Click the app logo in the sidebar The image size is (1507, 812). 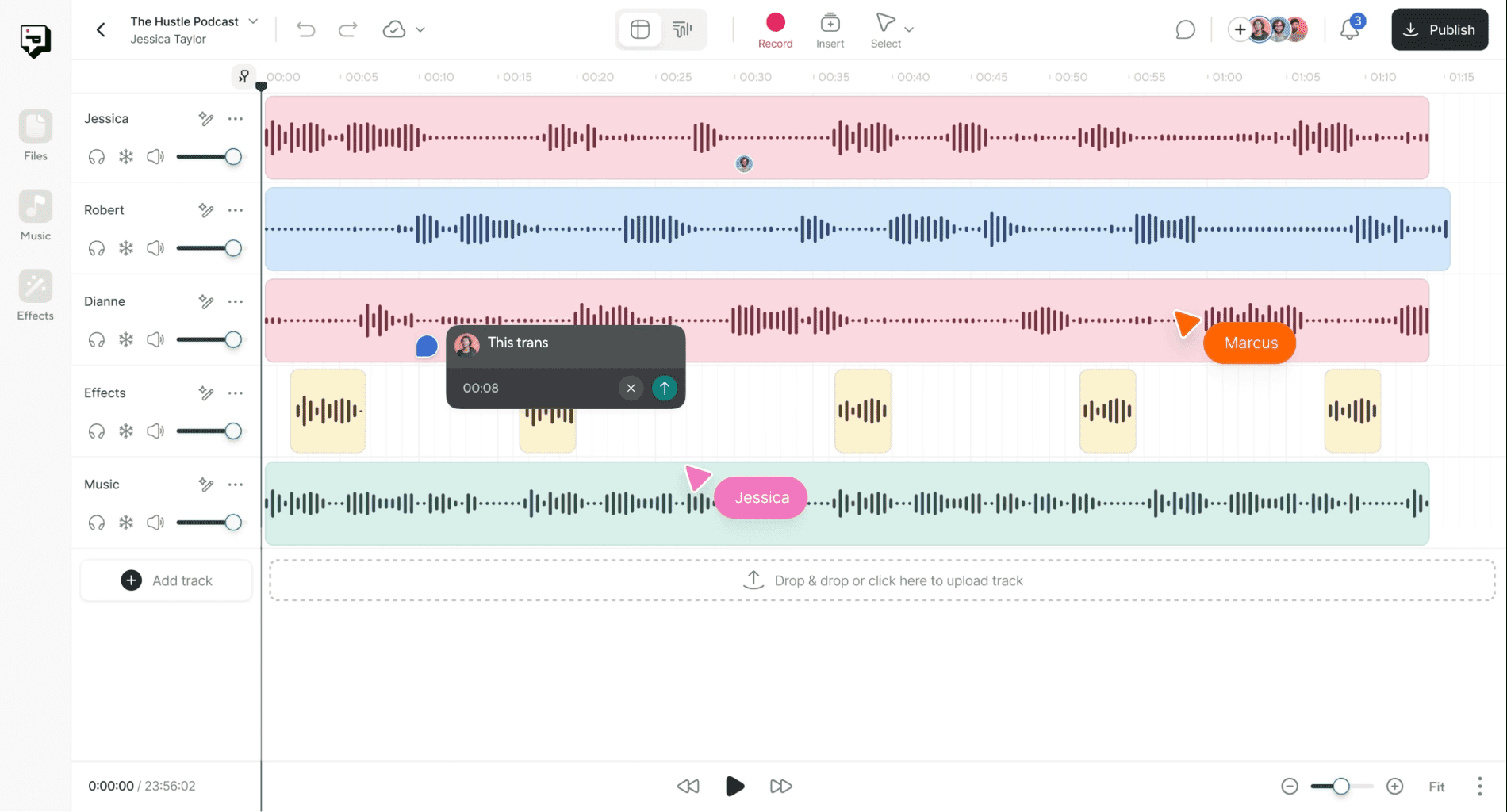point(36,41)
